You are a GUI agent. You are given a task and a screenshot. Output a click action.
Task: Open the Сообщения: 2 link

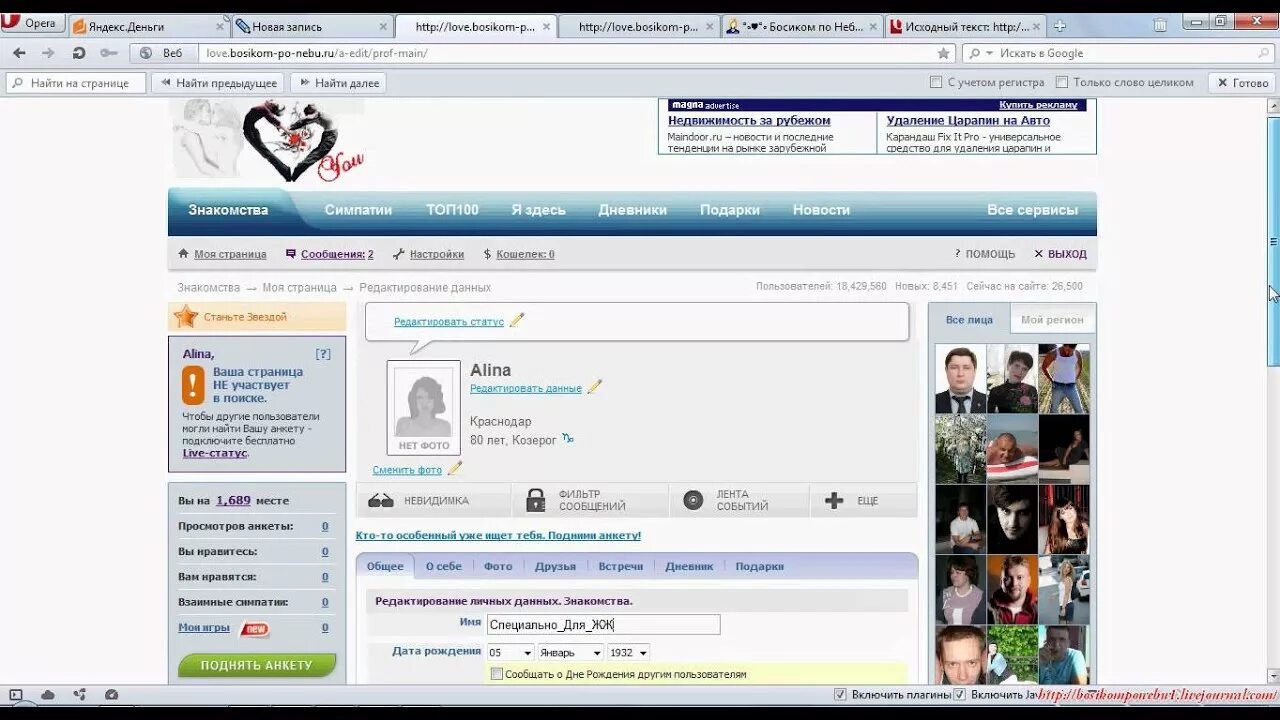(337, 254)
